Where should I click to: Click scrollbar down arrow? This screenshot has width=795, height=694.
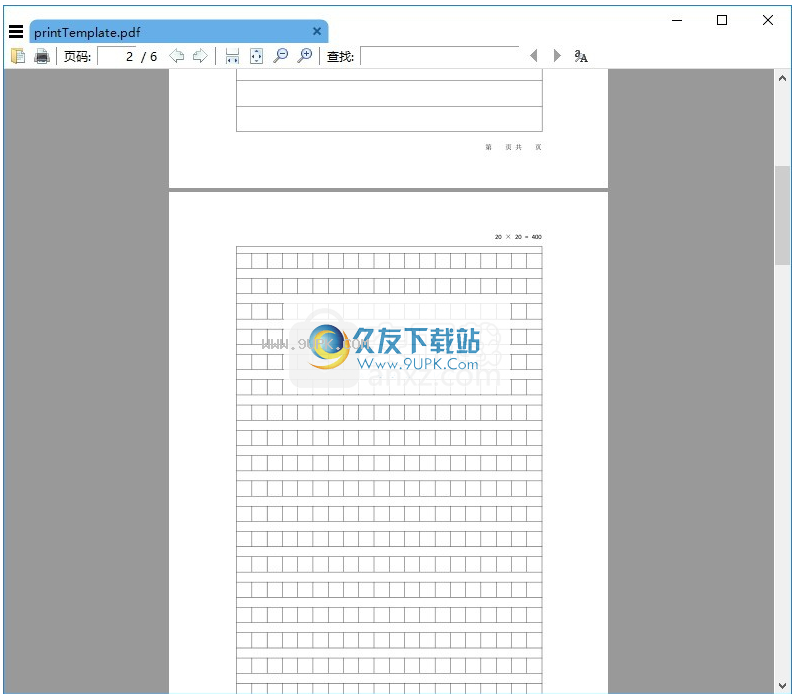(x=782, y=686)
